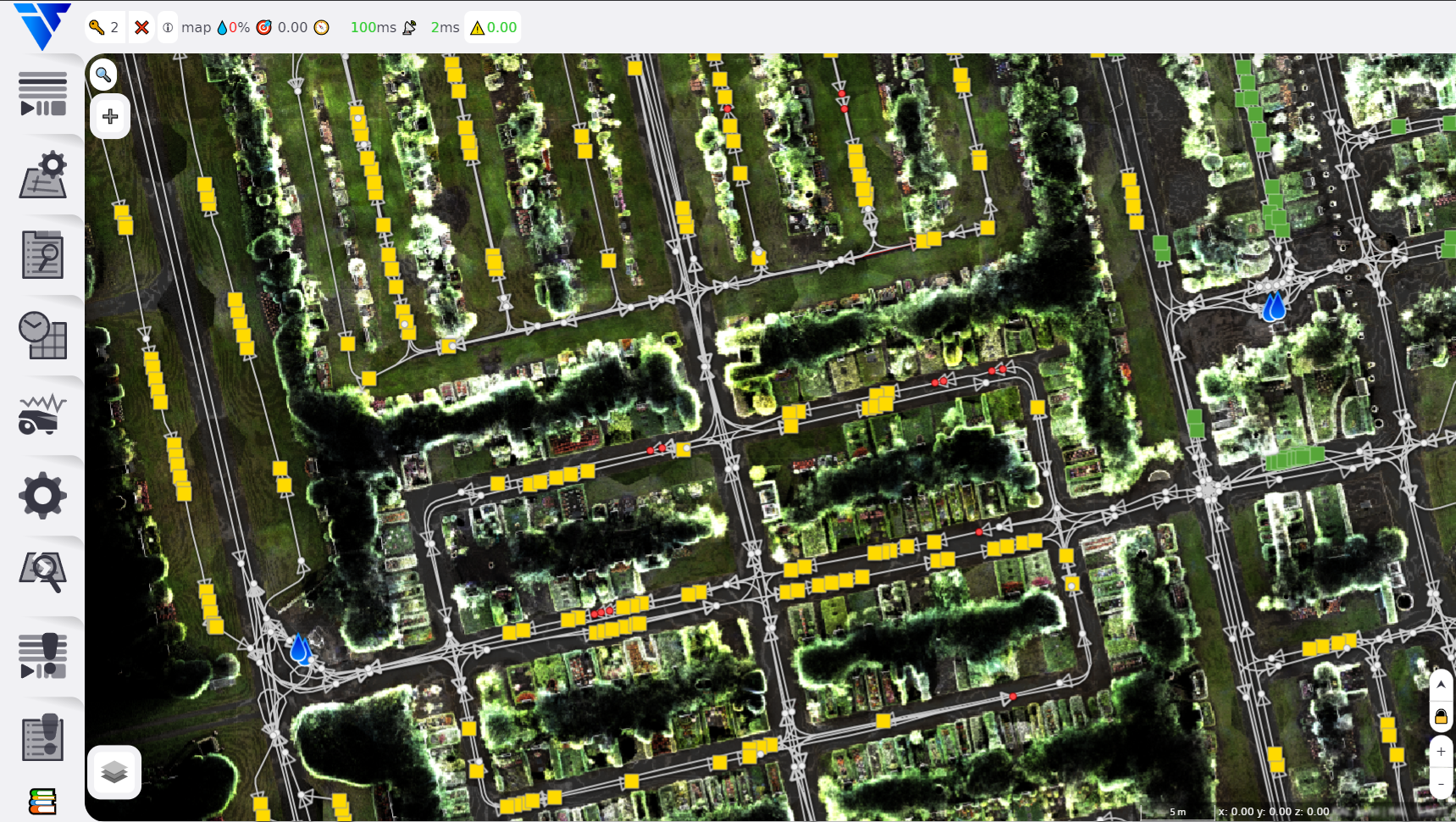Screen dimensions: 1456x822
Task: Click the red X disconnect button
Action: (x=141, y=27)
